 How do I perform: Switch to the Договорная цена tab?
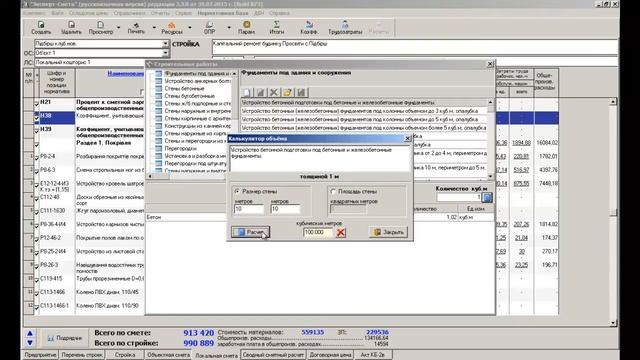330,355
